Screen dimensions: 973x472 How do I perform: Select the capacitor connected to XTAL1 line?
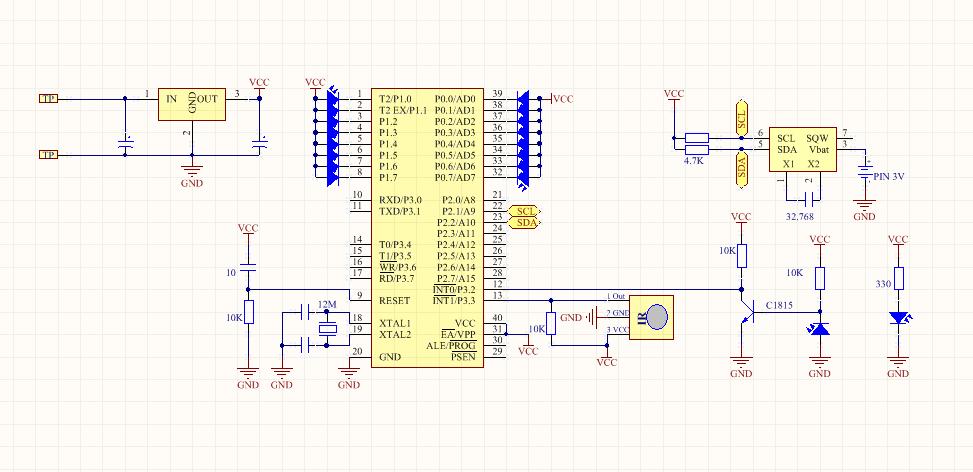[305, 312]
